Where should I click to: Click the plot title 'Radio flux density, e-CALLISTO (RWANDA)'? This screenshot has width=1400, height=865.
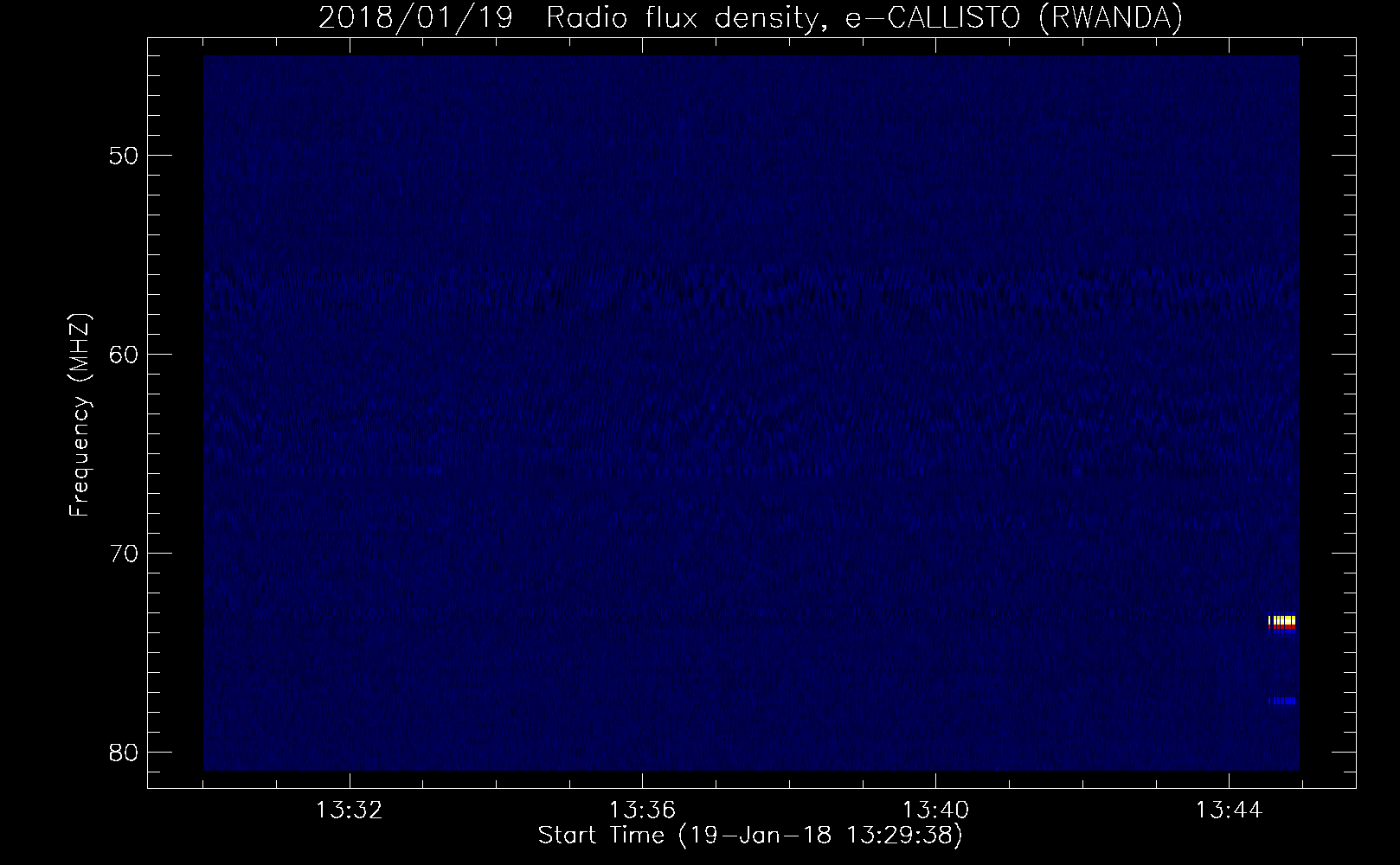865,17
